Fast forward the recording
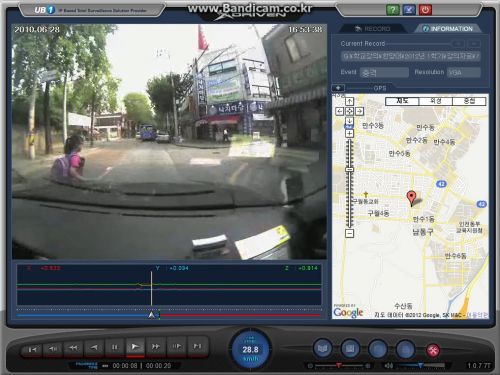 (156, 347)
